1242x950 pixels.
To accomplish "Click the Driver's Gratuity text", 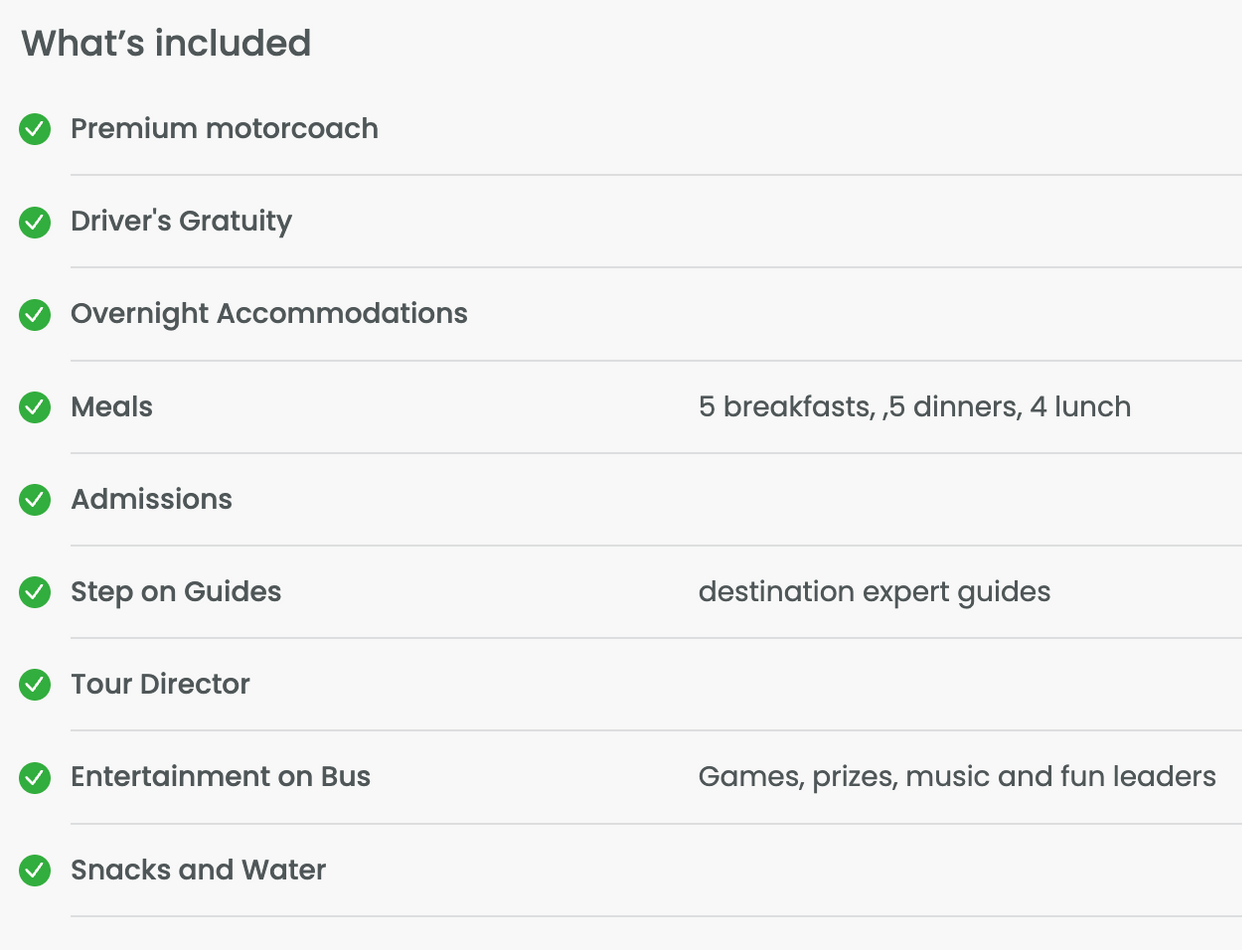I will point(181,221).
